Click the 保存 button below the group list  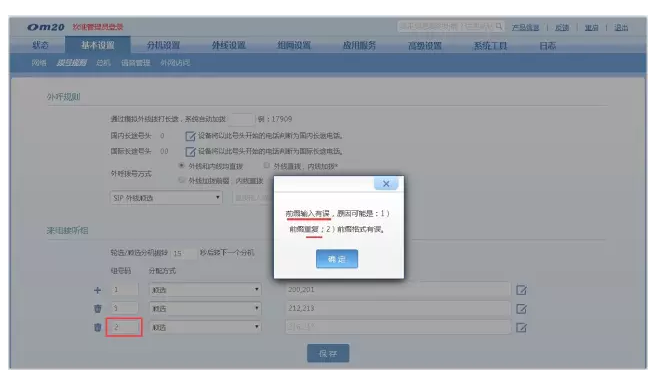click(328, 353)
